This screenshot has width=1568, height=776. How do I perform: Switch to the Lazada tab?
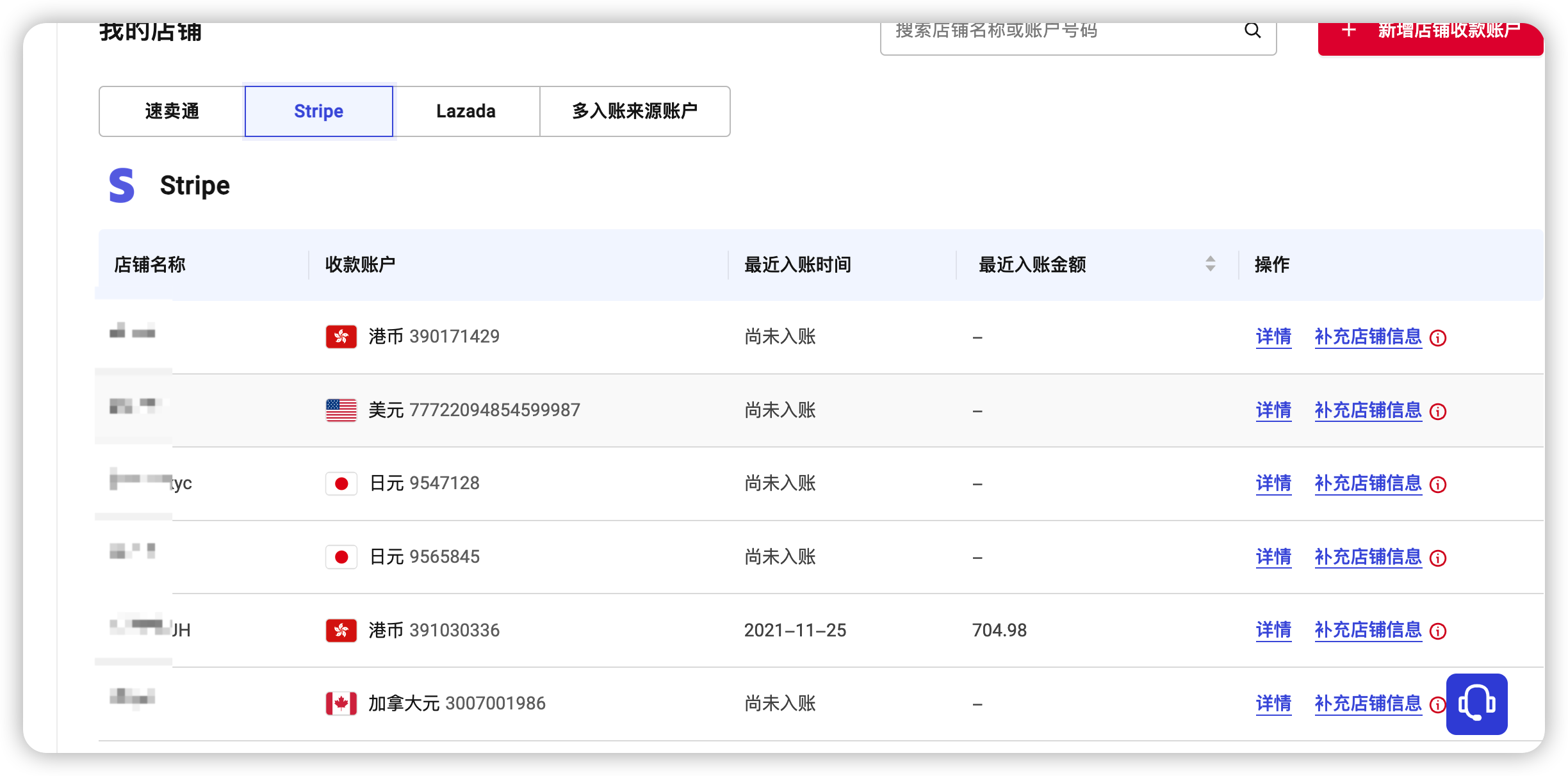(x=466, y=111)
